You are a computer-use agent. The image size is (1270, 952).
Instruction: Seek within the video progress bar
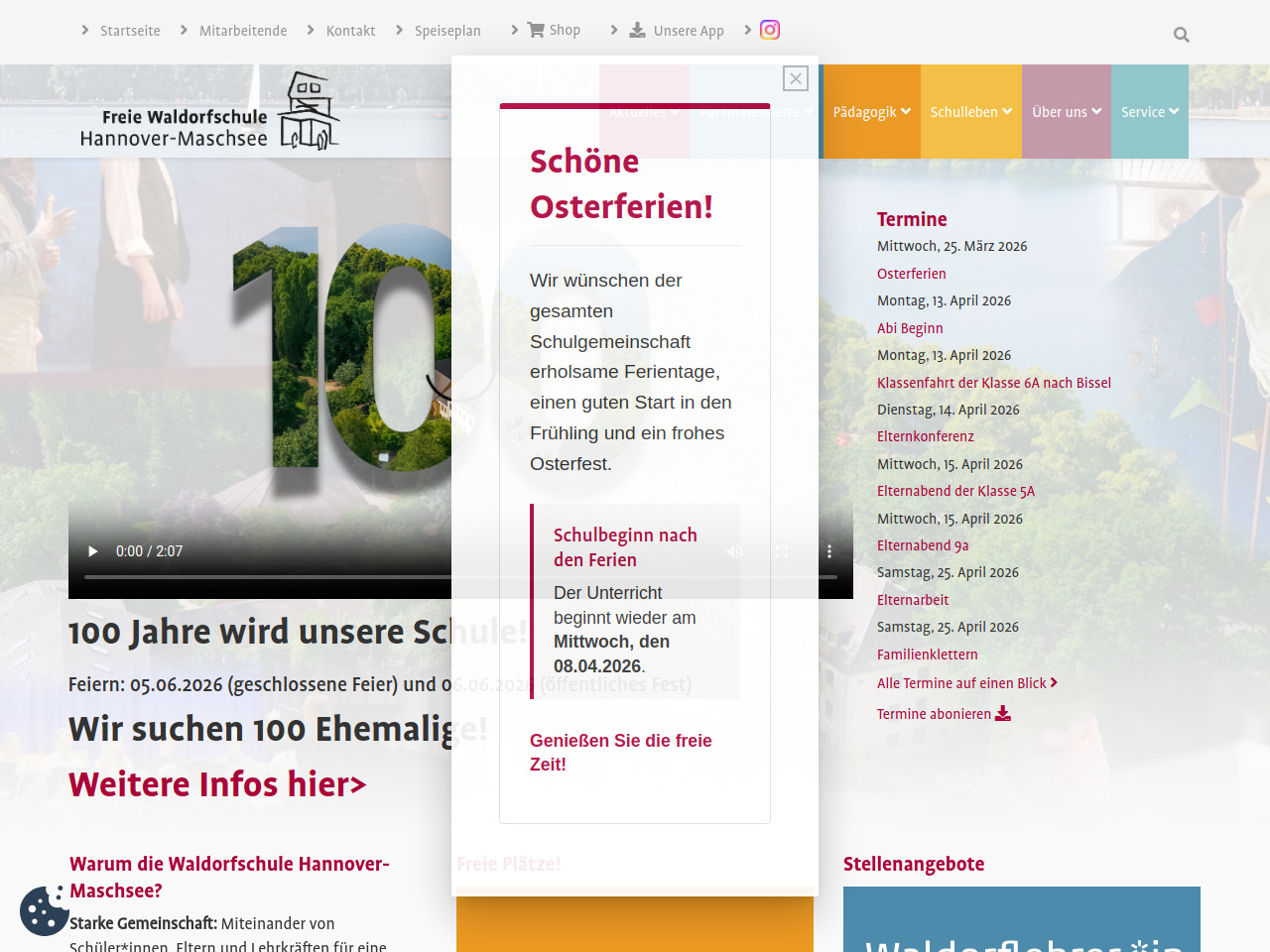[268, 576]
